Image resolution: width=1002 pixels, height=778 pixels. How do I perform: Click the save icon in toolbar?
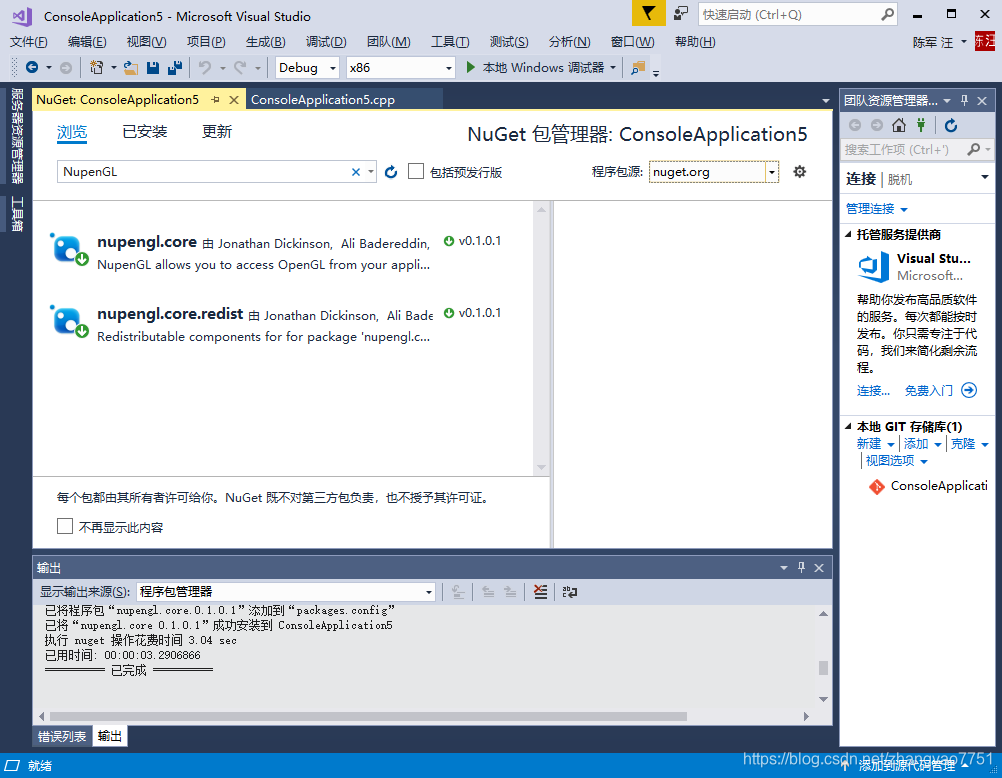tap(153, 67)
